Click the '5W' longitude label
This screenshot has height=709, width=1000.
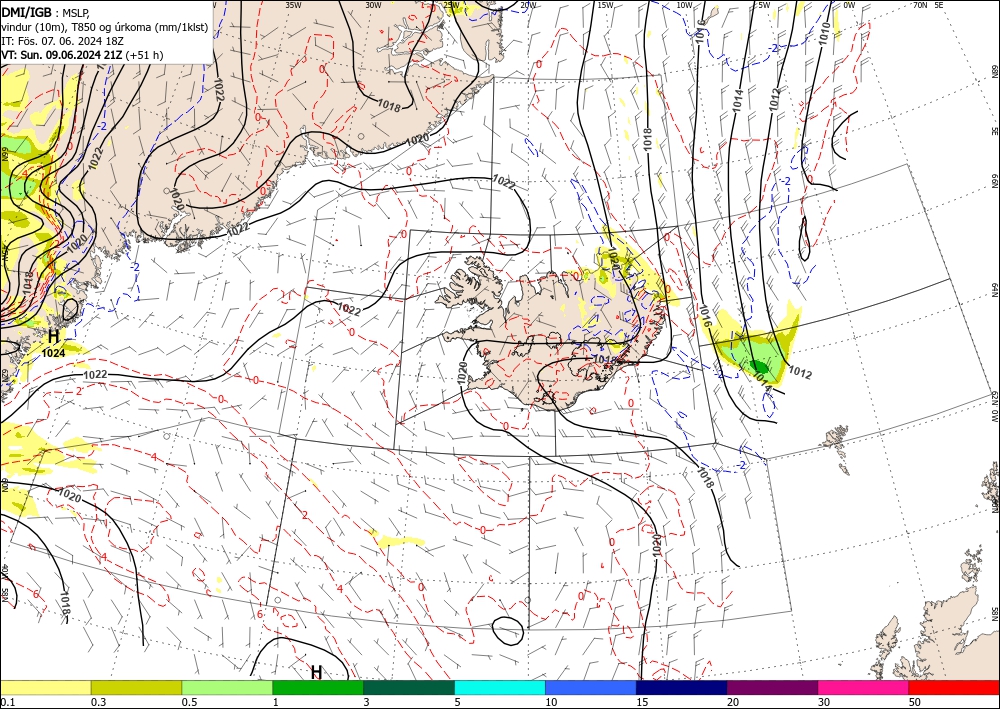pos(764,5)
